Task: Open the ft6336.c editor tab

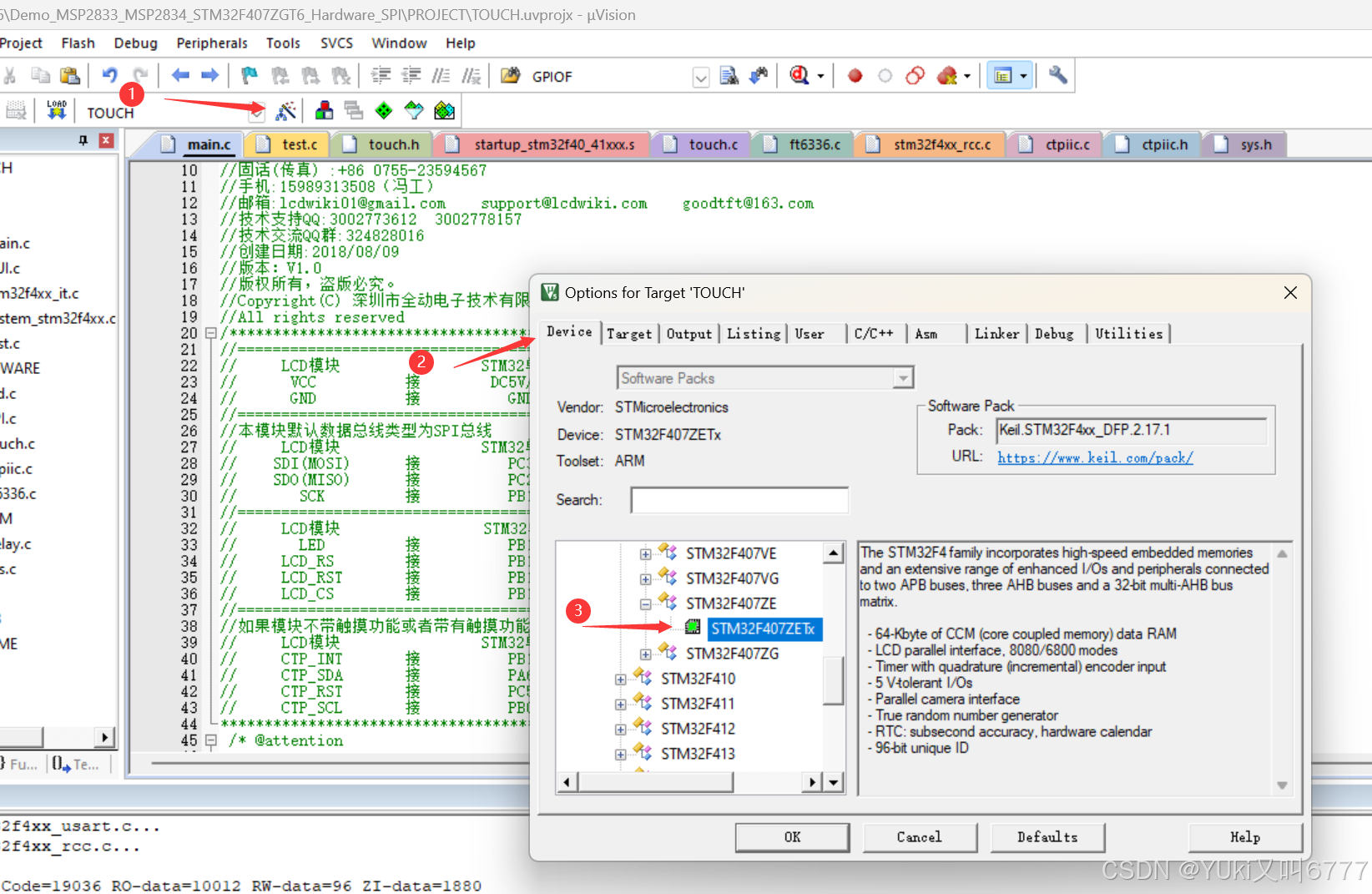Action: click(x=805, y=144)
